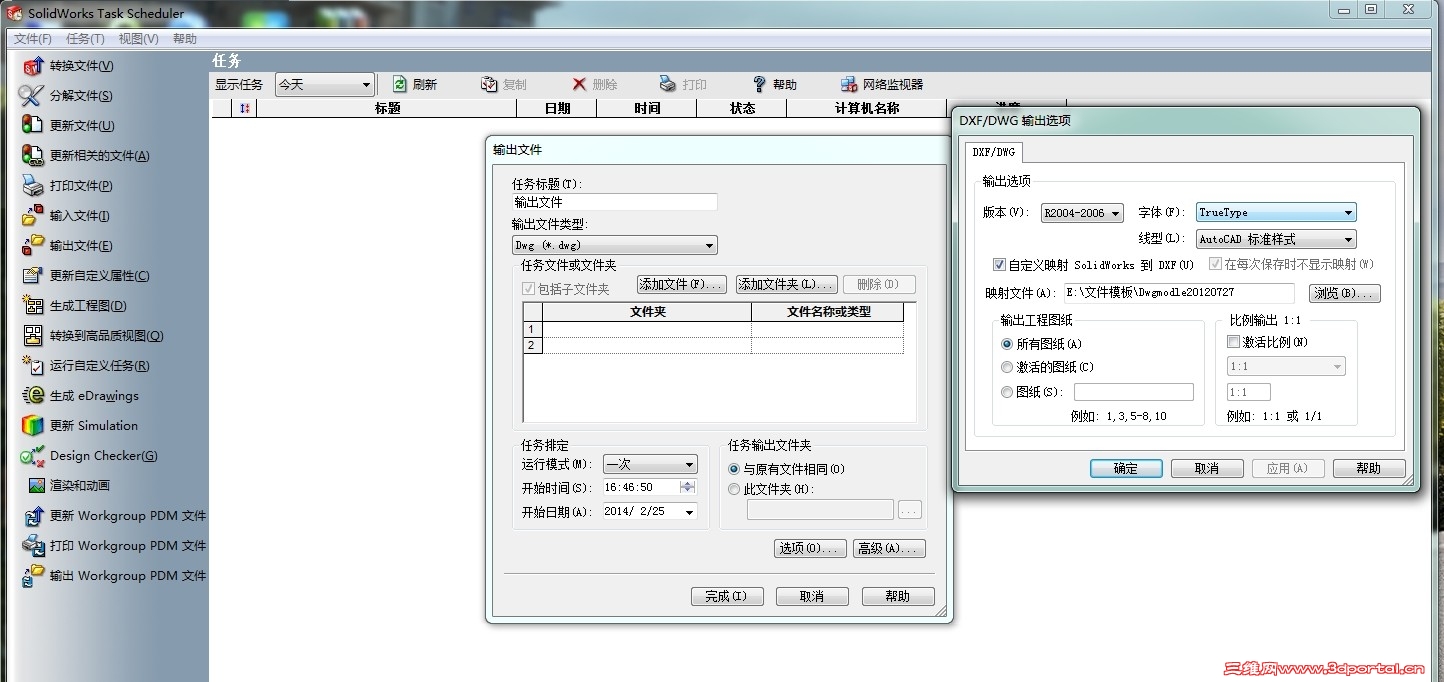Select 转换到高品质视图 icon
This screenshot has width=1444, height=682.
click(33, 336)
